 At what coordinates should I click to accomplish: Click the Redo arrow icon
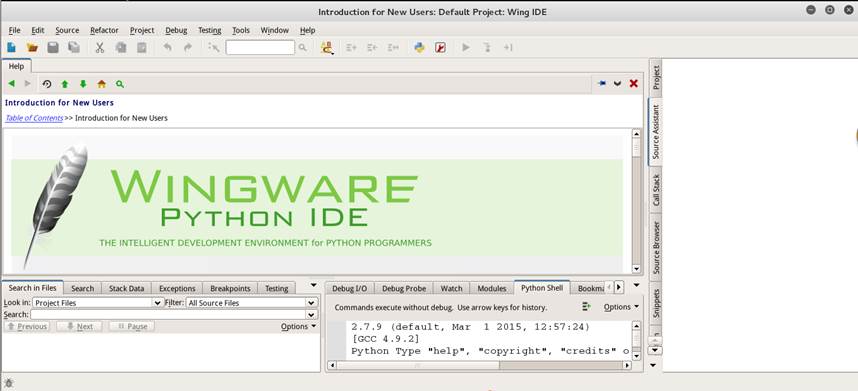(x=188, y=48)
